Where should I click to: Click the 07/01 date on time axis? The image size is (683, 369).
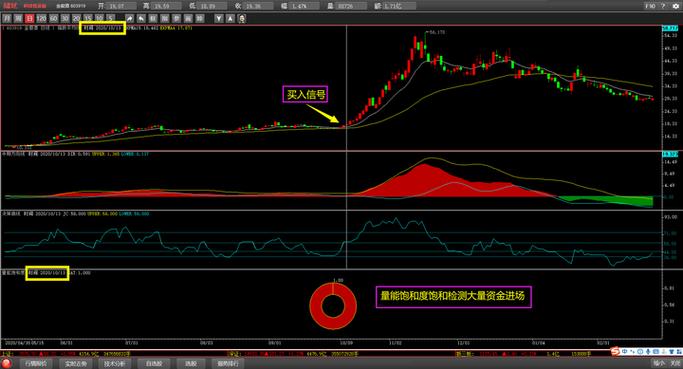click(132, 343)
